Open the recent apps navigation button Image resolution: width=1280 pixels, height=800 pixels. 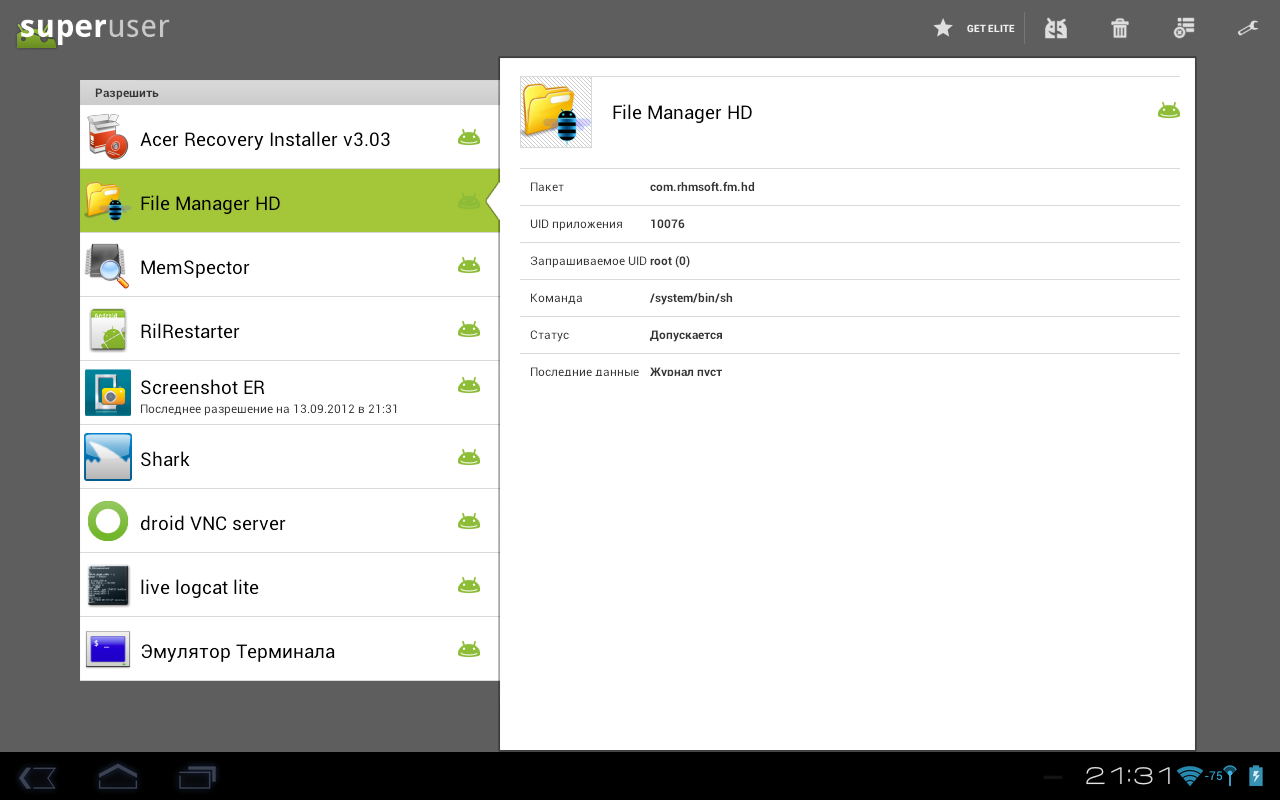[x=197, y=777]
